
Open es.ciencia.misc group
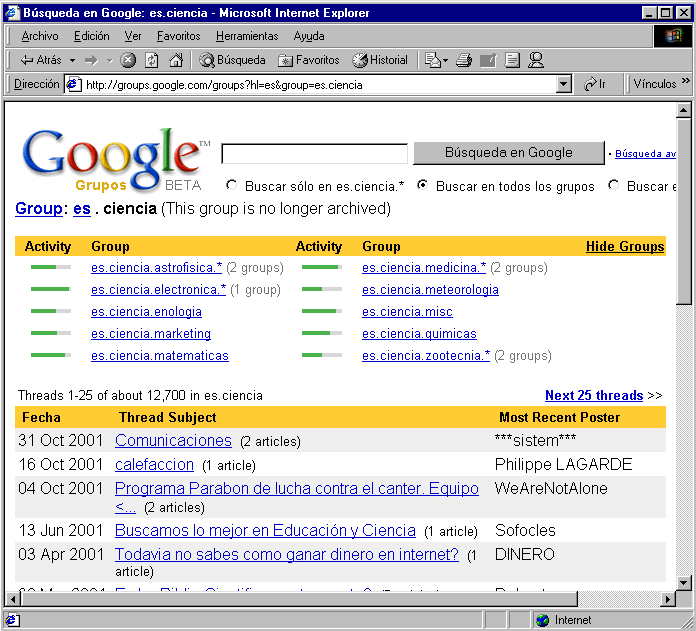(407, 312)
